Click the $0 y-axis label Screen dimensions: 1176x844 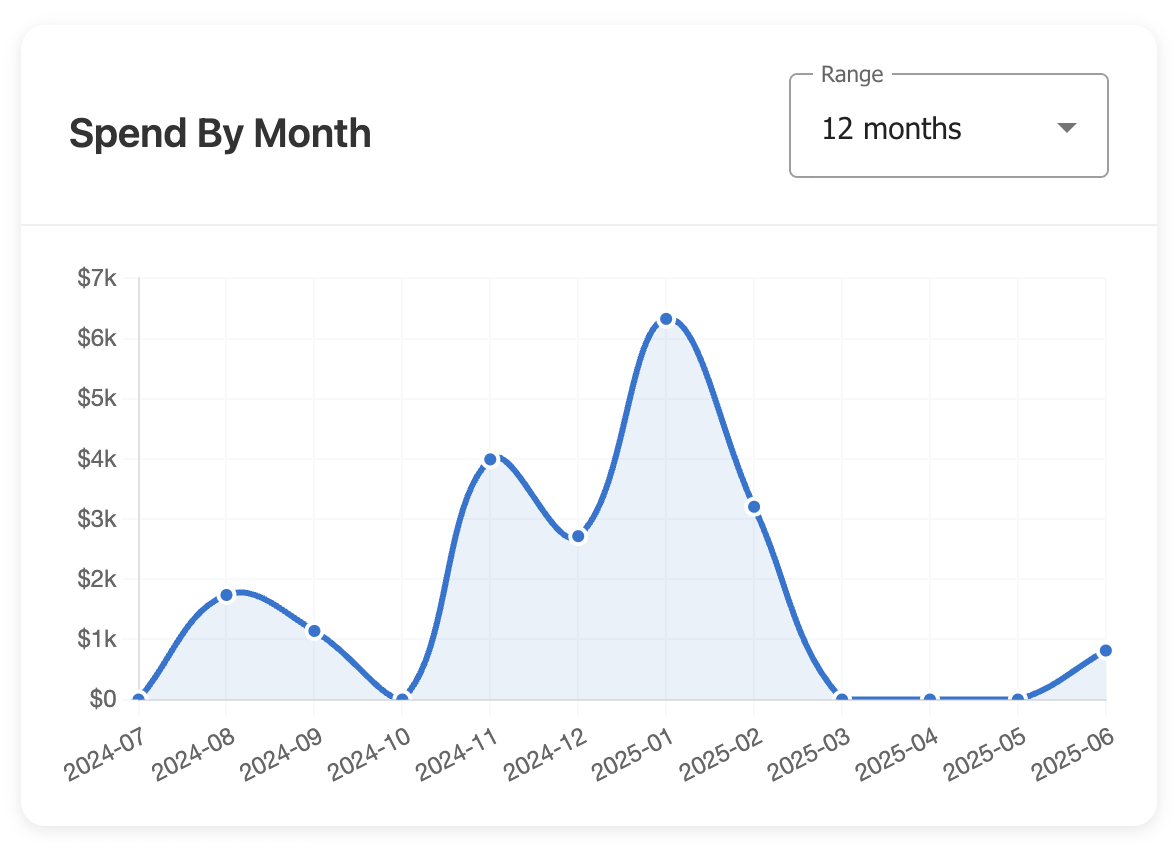coord(102,699)
